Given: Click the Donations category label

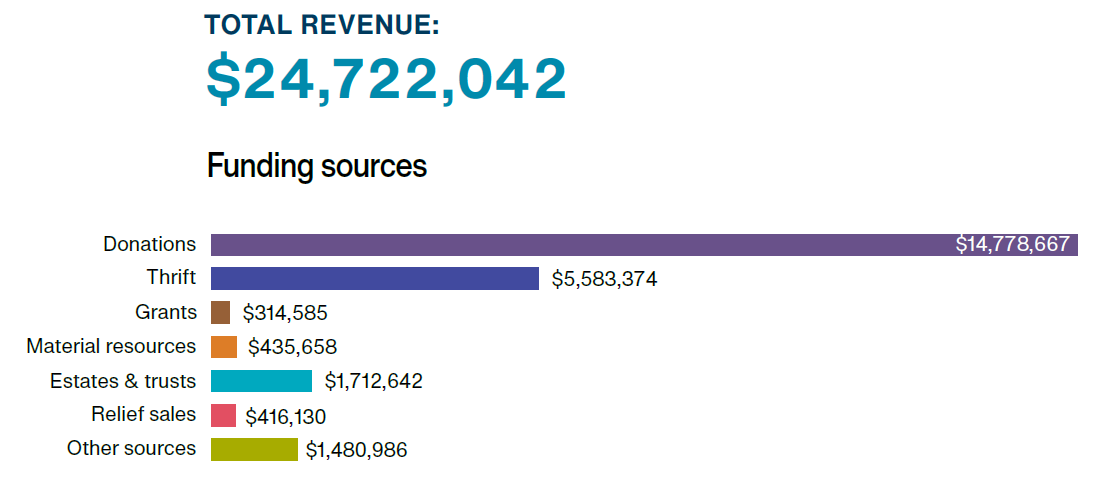Looking at the screenshot, I should (150, 244).
